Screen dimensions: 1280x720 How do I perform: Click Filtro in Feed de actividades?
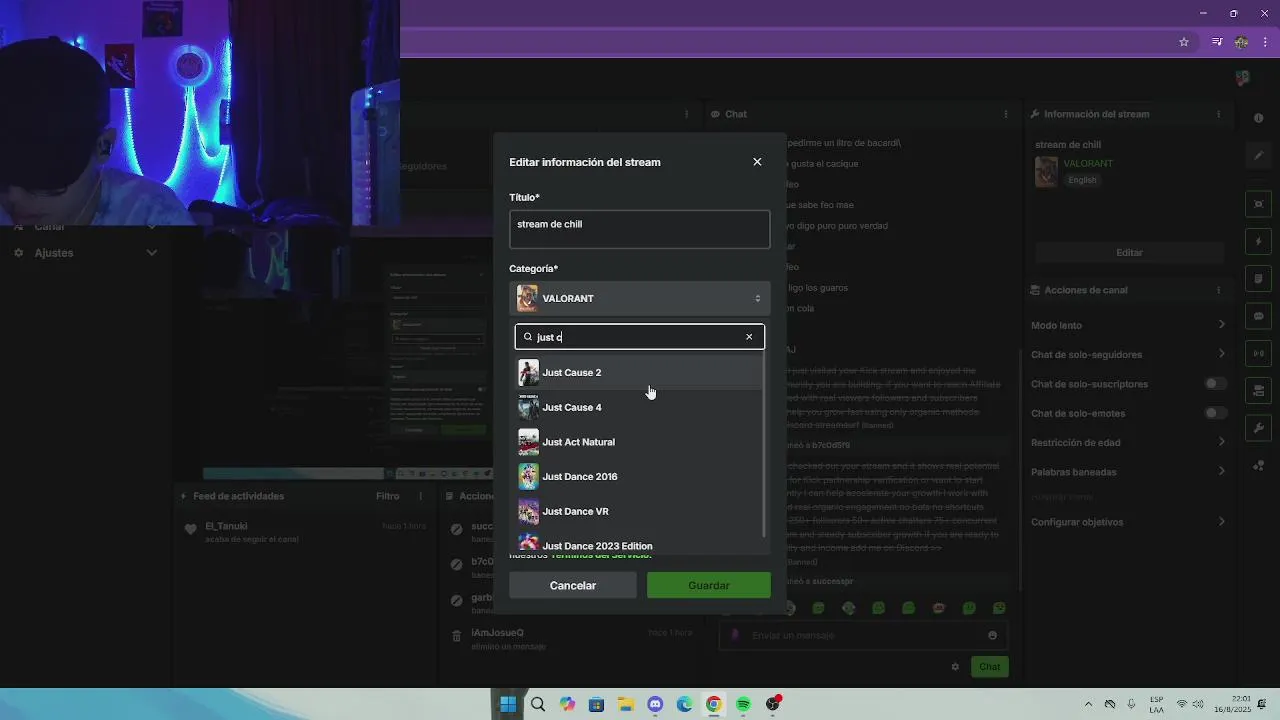pyautogui.click(x=387, y=496)
